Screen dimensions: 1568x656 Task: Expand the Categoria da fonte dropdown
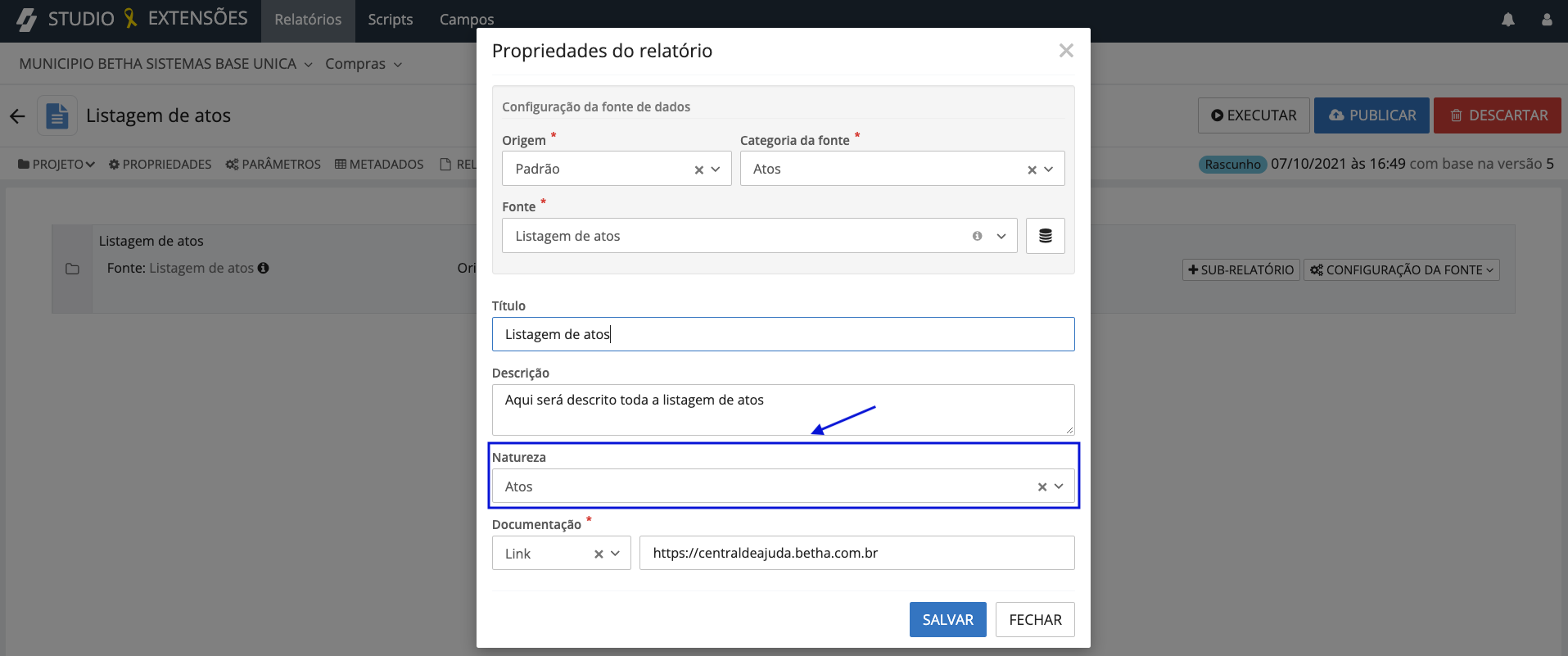coord(1049,170)
